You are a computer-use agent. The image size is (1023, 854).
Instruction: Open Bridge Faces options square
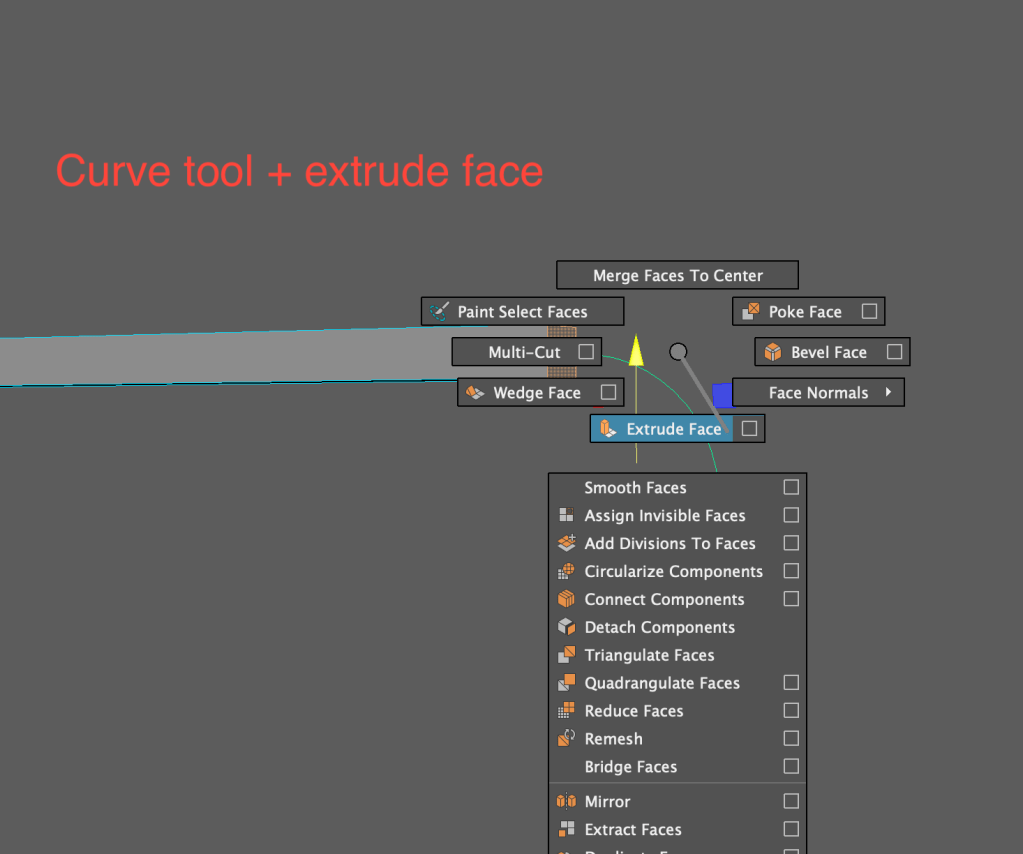pyautogui.click(x=791, y=767)
